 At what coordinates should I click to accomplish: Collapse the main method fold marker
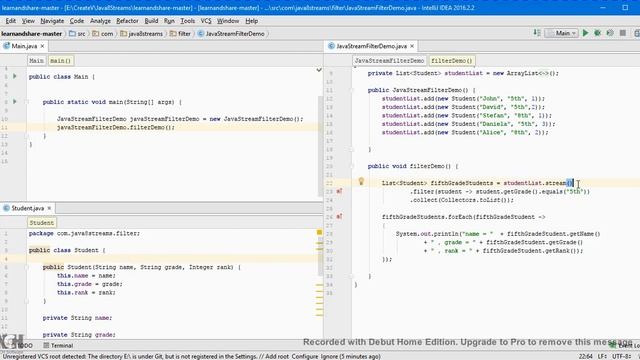(x=27, y=102)
